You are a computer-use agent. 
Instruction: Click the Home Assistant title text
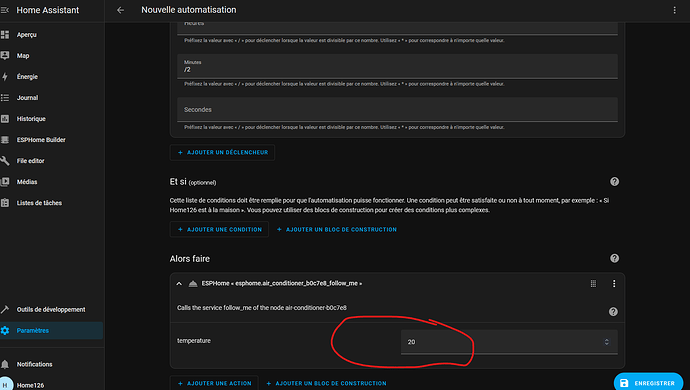(48, 10)
